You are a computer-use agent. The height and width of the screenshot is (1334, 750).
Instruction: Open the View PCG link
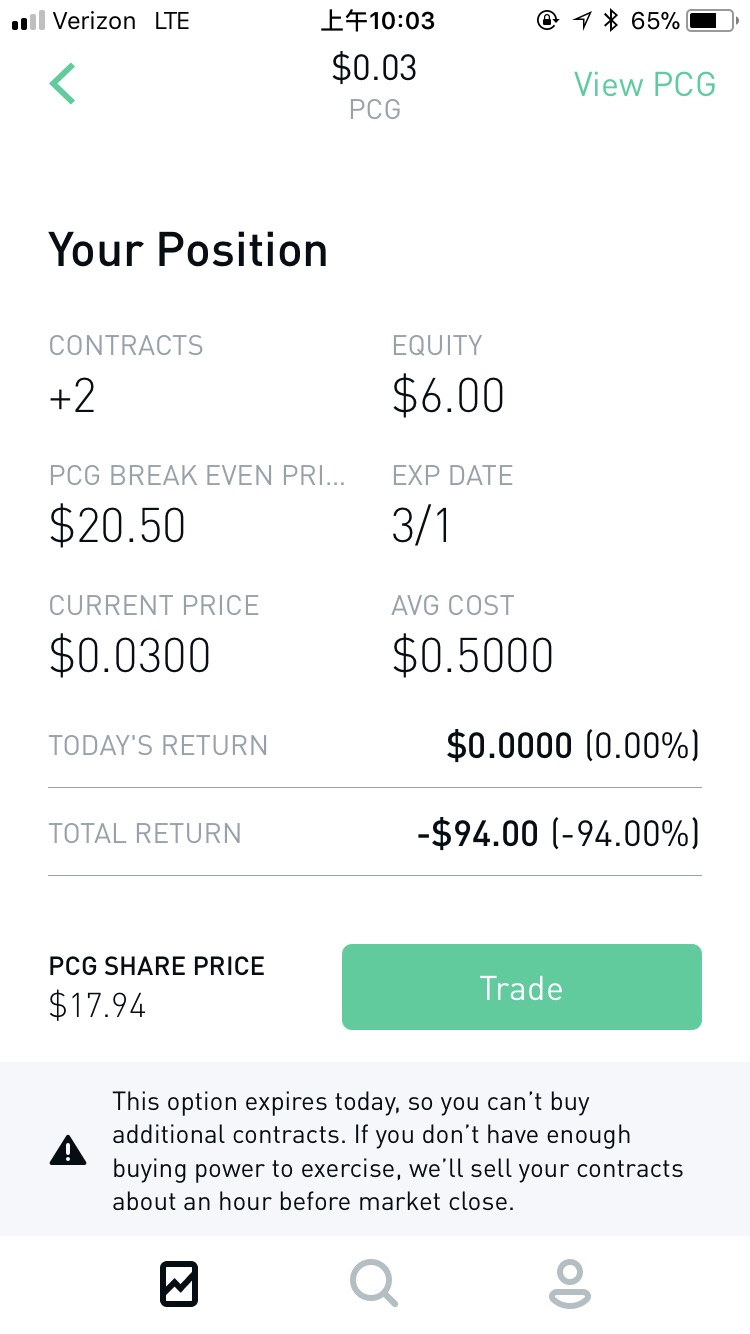(644, 84)
